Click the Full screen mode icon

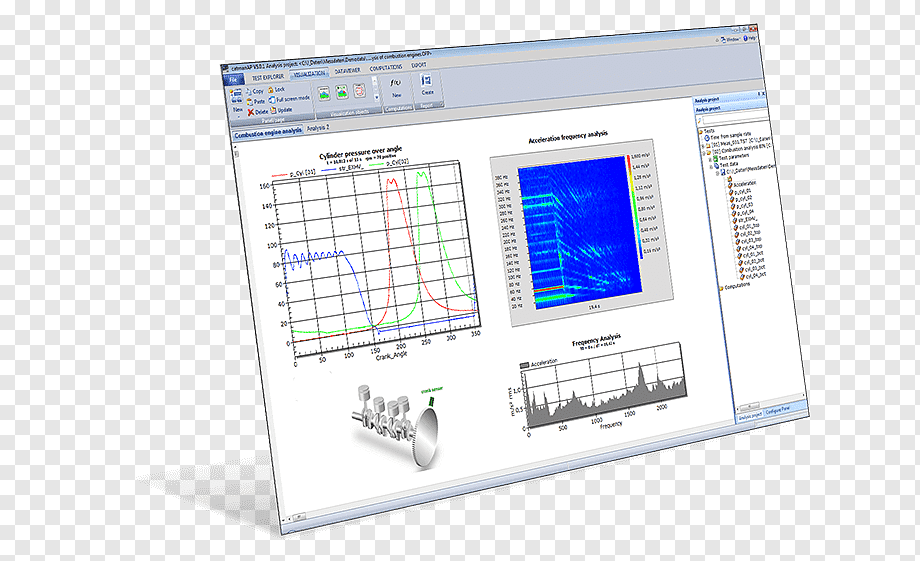[272, 100]
